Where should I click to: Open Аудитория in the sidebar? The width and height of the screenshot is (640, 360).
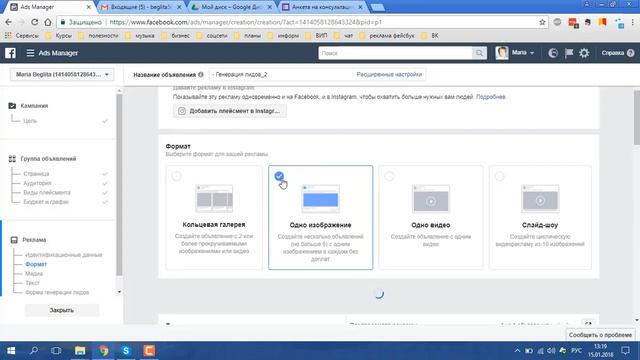37,183
